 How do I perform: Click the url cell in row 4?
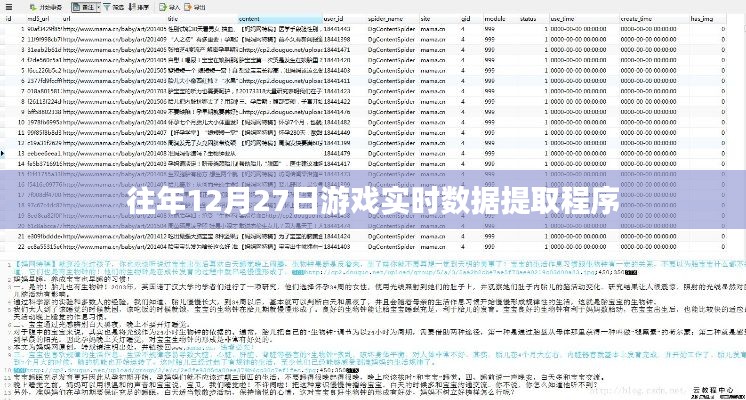pos(114,60)
